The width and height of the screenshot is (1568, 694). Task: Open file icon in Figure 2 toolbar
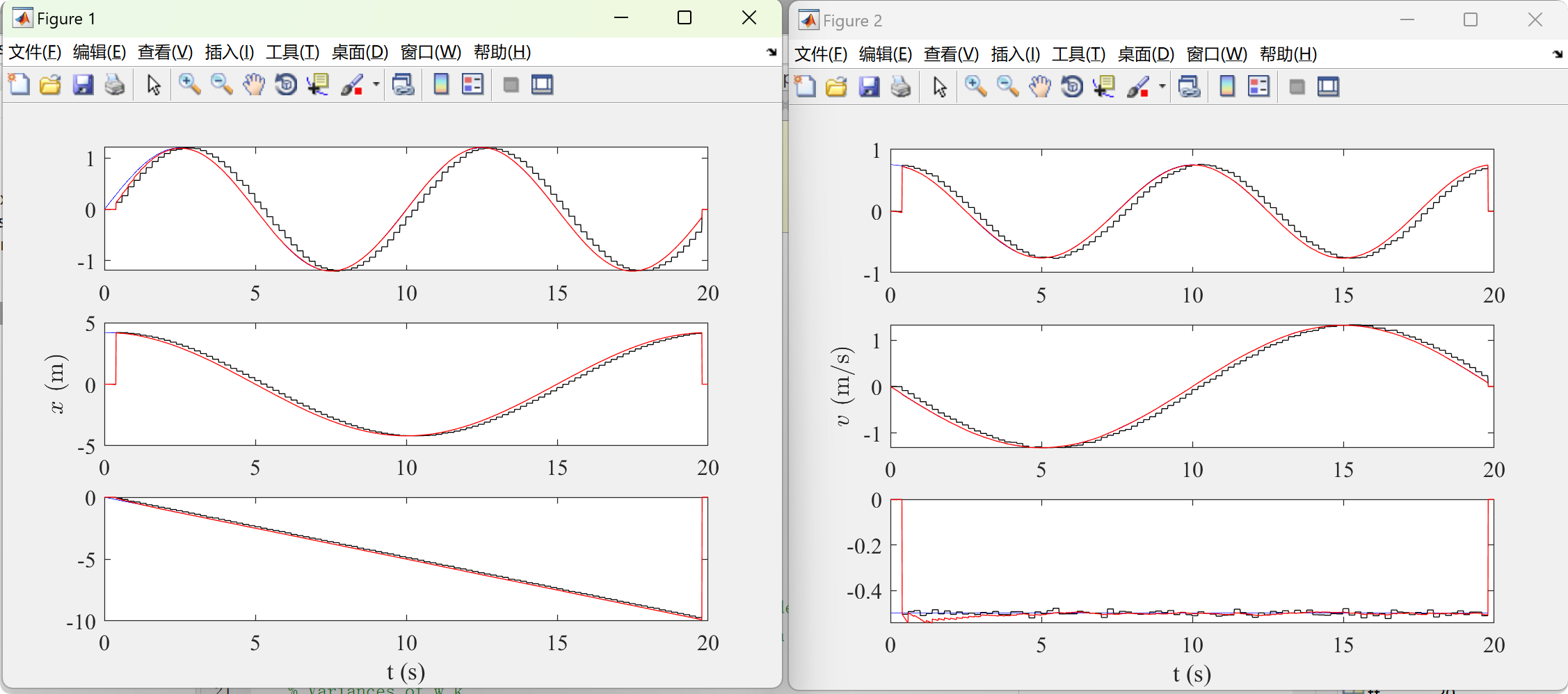click(x=837, y=87)
